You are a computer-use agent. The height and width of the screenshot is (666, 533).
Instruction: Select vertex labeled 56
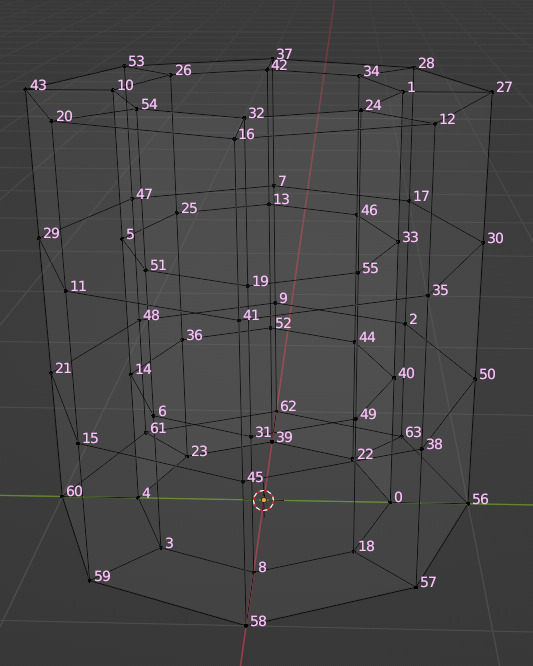coord(468,503)
